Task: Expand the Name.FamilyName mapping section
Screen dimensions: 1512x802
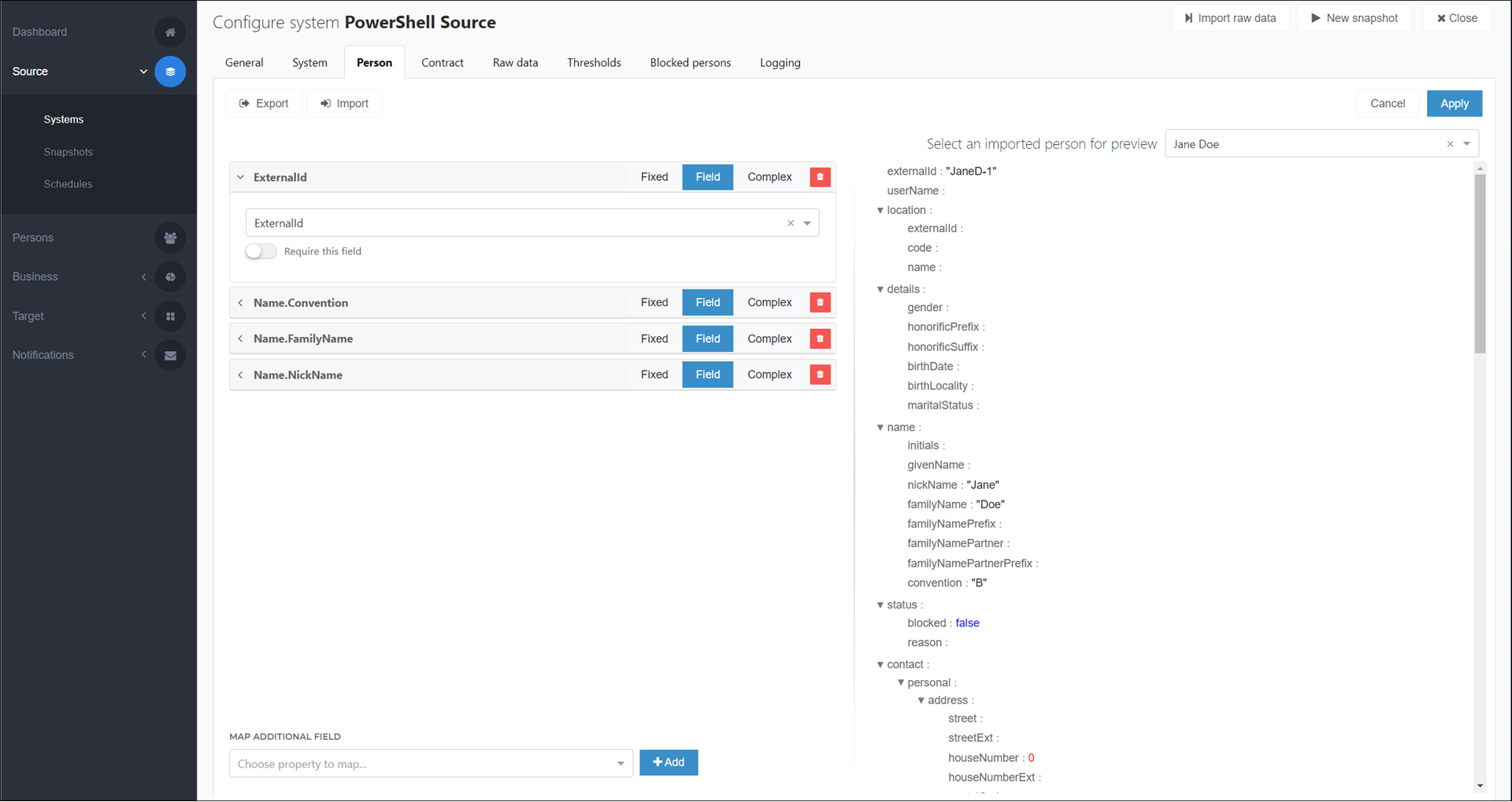Action: pyautogui.click(x=241, y=338)
